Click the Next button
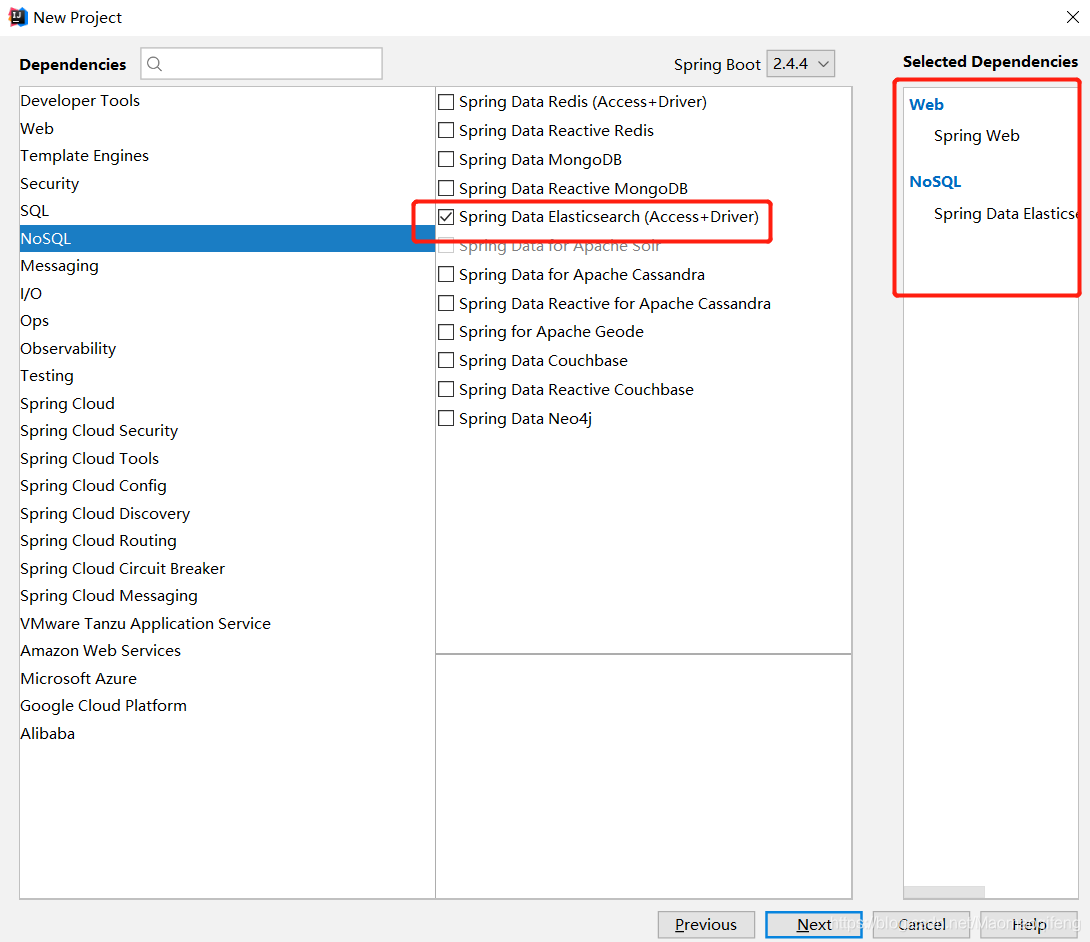Screen dimensions: 1090x942 [813, 925]
